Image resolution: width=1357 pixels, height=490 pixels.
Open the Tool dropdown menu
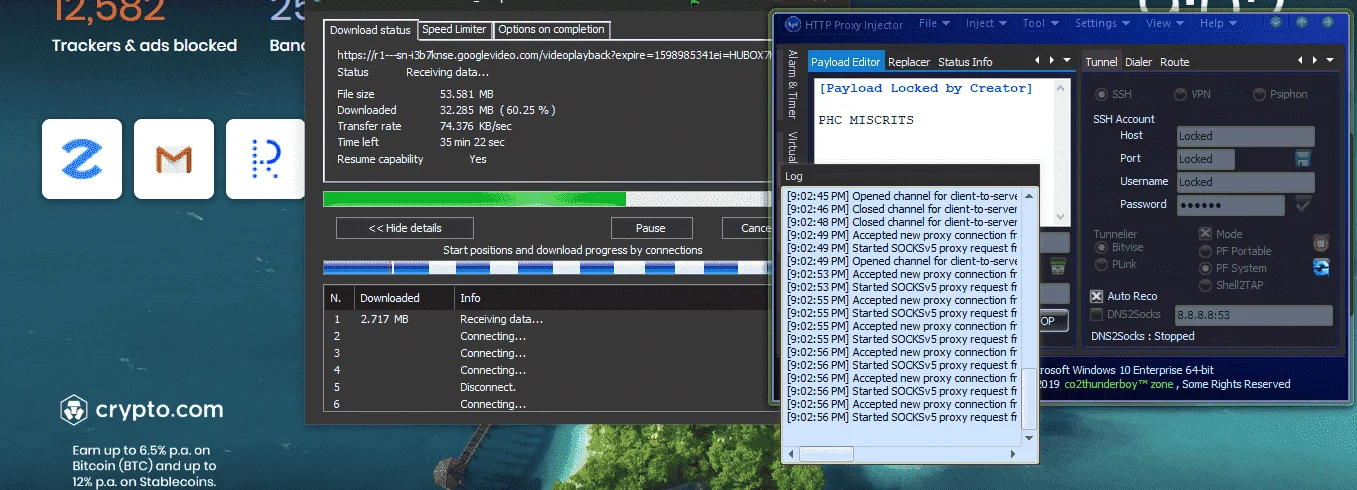click(1040, 23)
